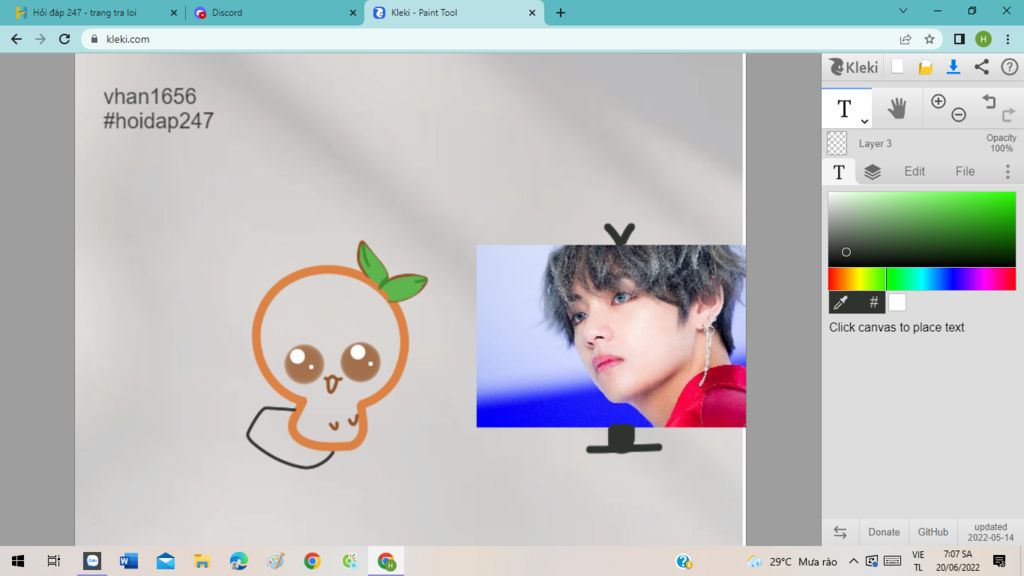Click the Layer 3 thumbnail preview

(837, 144)
